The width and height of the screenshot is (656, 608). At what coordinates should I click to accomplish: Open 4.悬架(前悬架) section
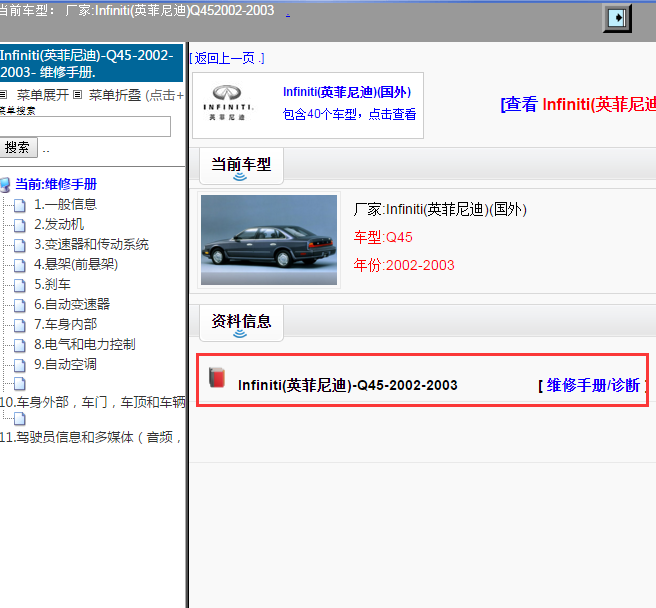click(76, 264)
